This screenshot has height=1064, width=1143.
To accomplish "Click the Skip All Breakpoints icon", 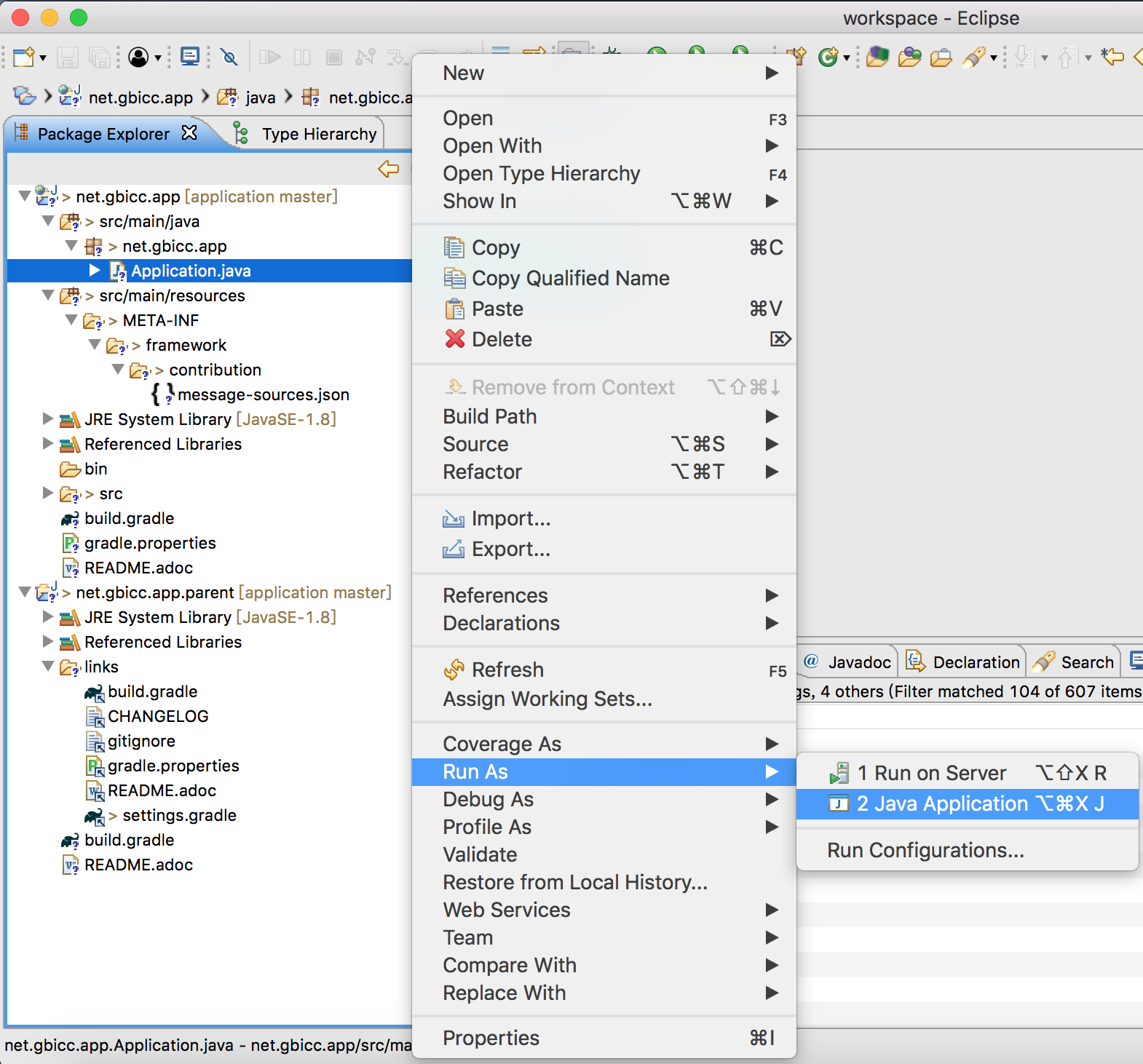I will point(229,57).
